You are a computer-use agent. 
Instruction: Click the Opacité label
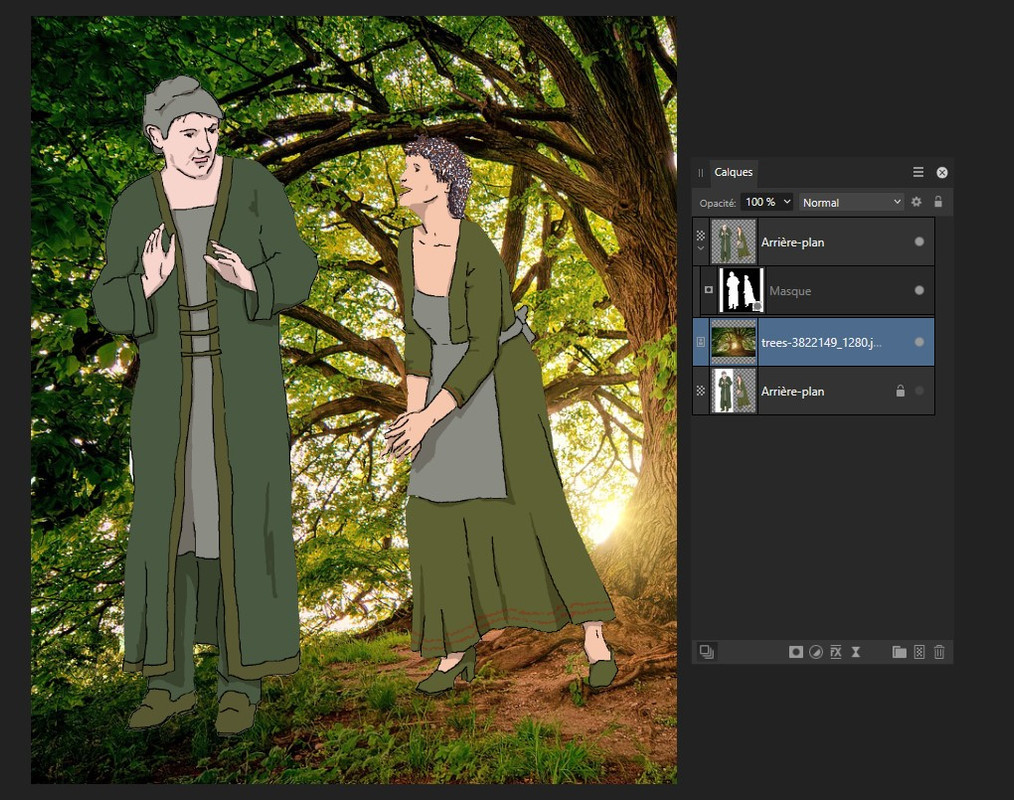pyautogui.click(x=717, y=203)
